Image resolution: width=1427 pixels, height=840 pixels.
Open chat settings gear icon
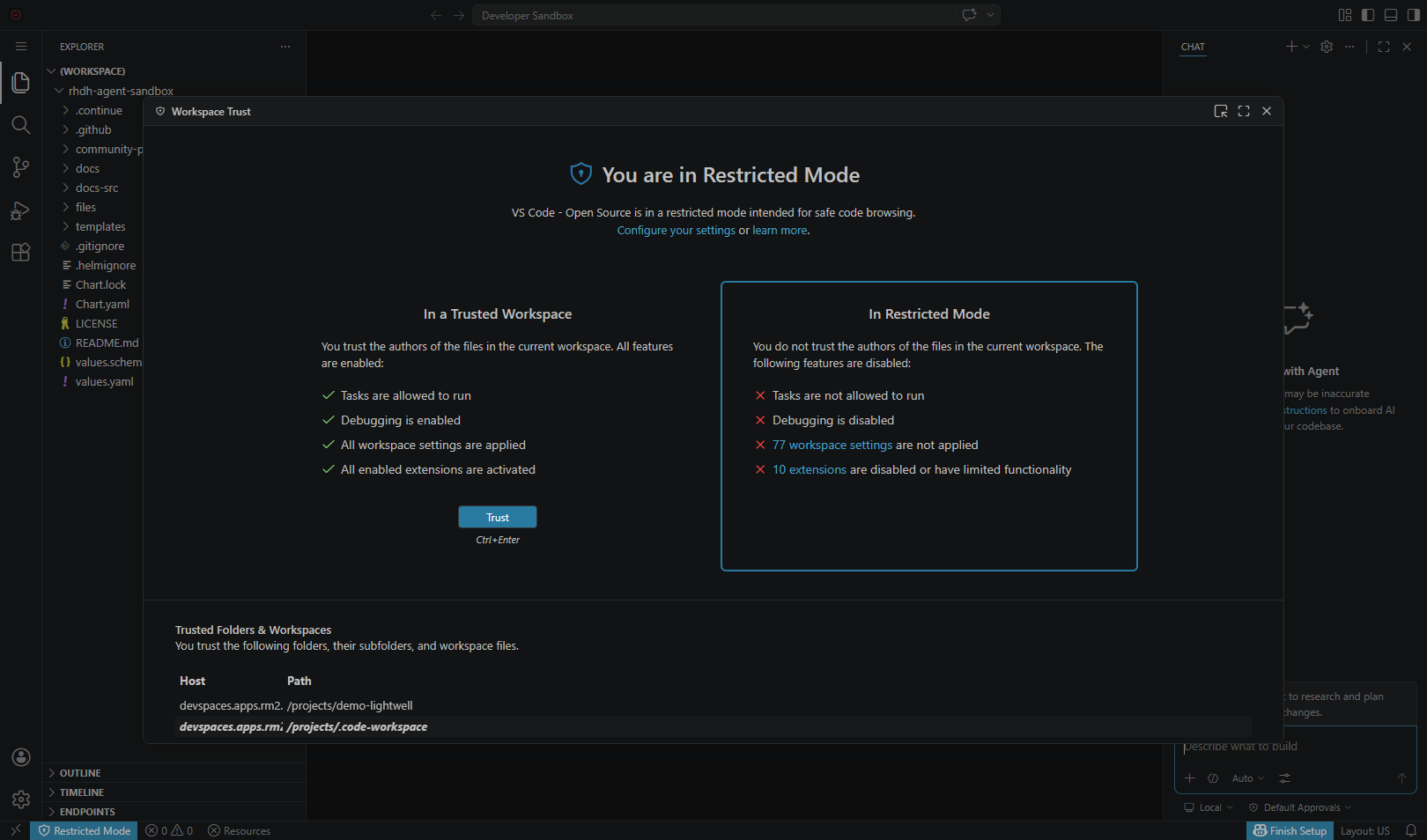pyautogui.click(x=1327, y=47)
